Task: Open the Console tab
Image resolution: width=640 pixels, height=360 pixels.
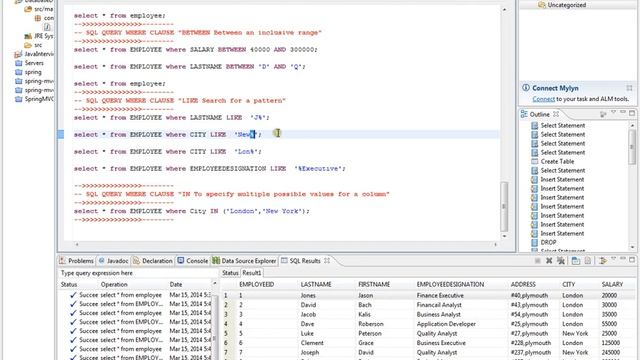Action: click(193, 260)
